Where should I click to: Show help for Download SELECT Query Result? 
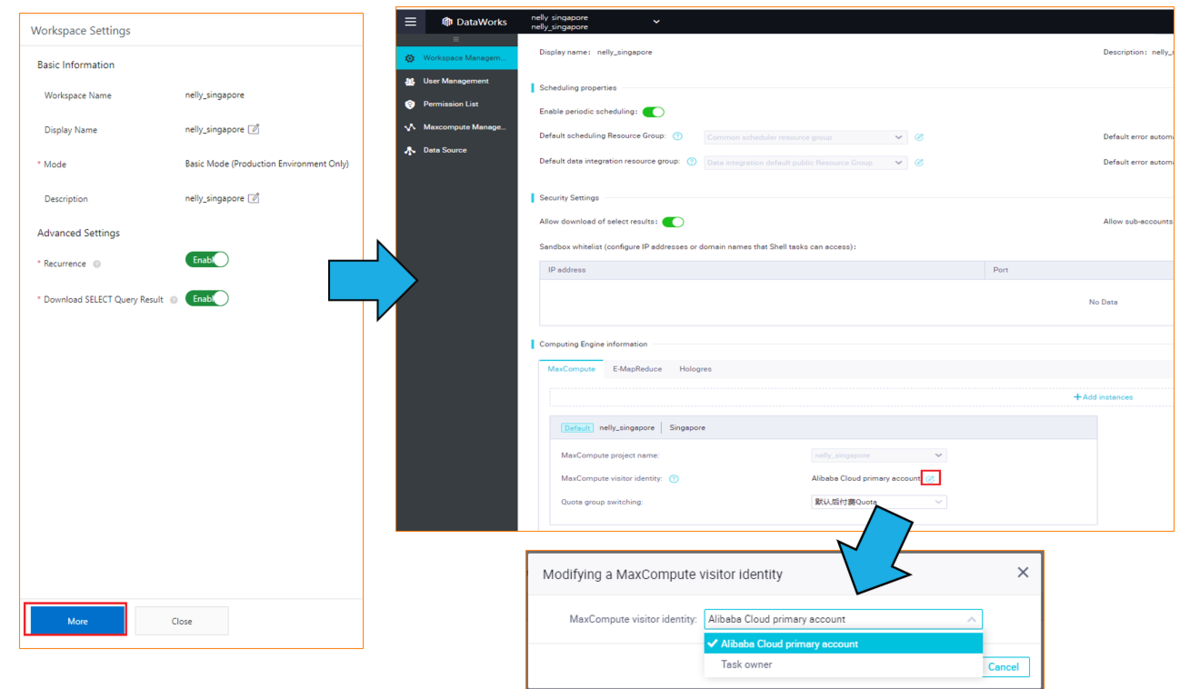coord(174,299)
